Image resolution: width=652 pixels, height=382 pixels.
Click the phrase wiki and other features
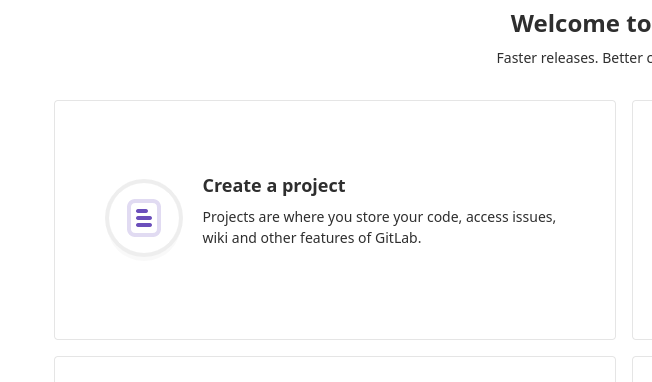point(279,238)
